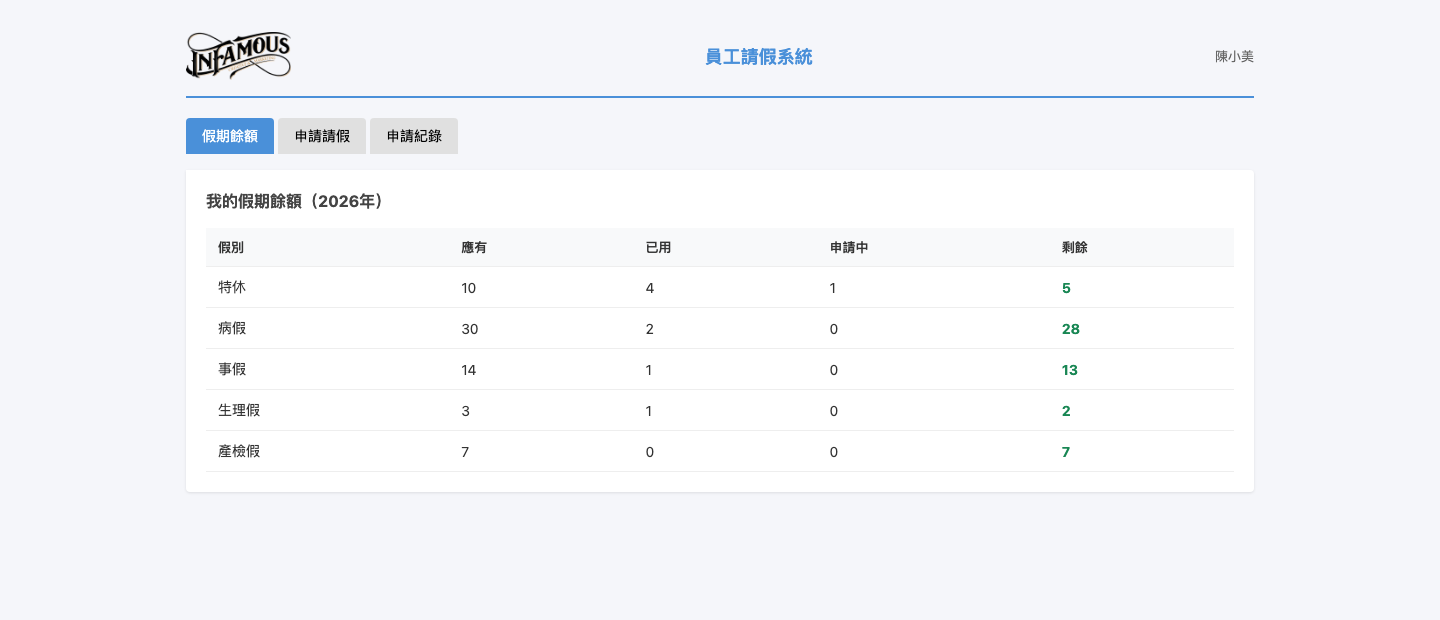Click 生理假 已用 value 1
The image size is (1440, 620).
point(649,411)
